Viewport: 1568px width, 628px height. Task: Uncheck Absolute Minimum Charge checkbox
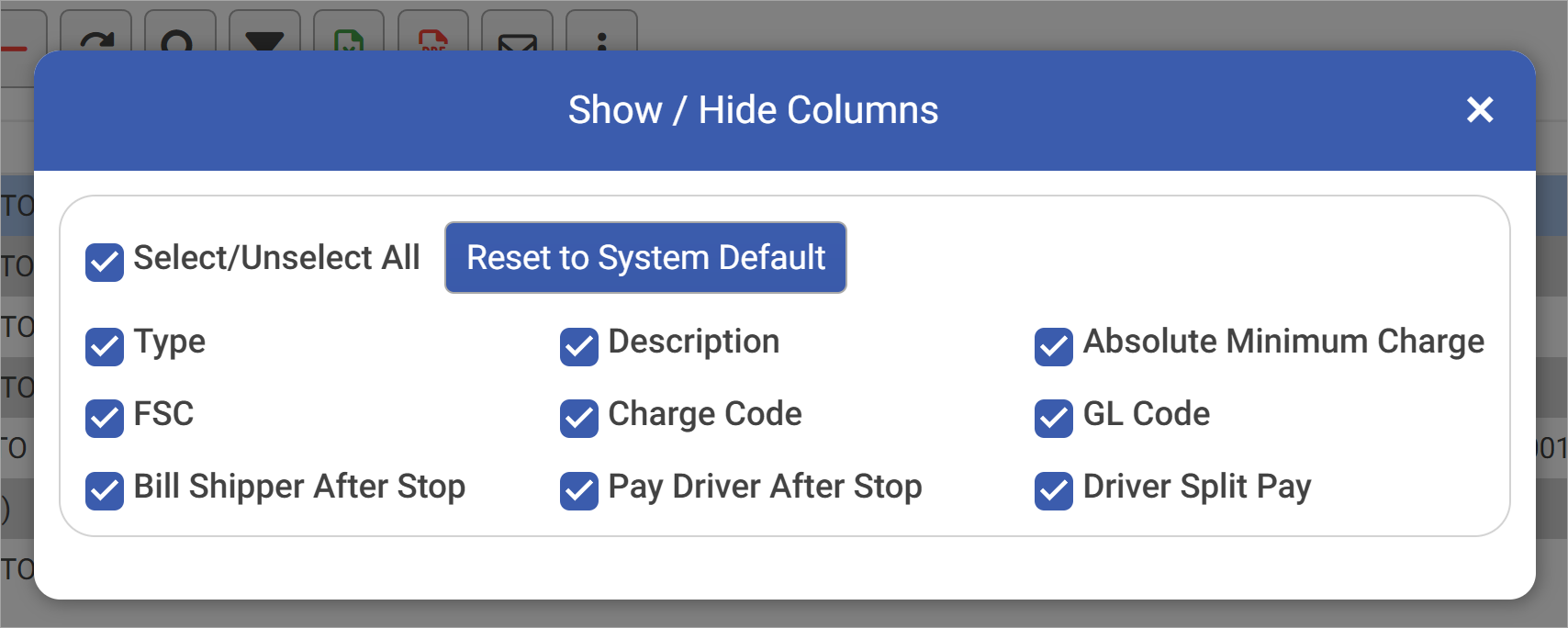click(1054, 346)
